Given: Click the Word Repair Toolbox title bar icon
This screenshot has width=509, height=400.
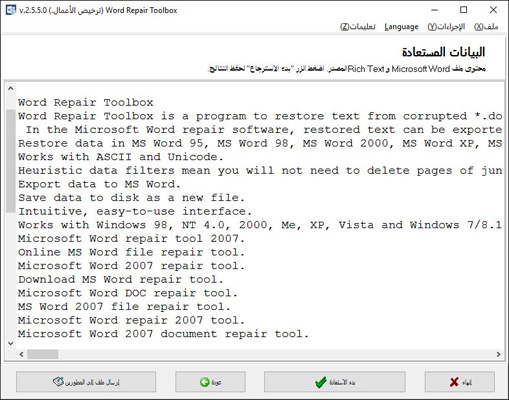Looking at the screenshot, I should 11,10.
